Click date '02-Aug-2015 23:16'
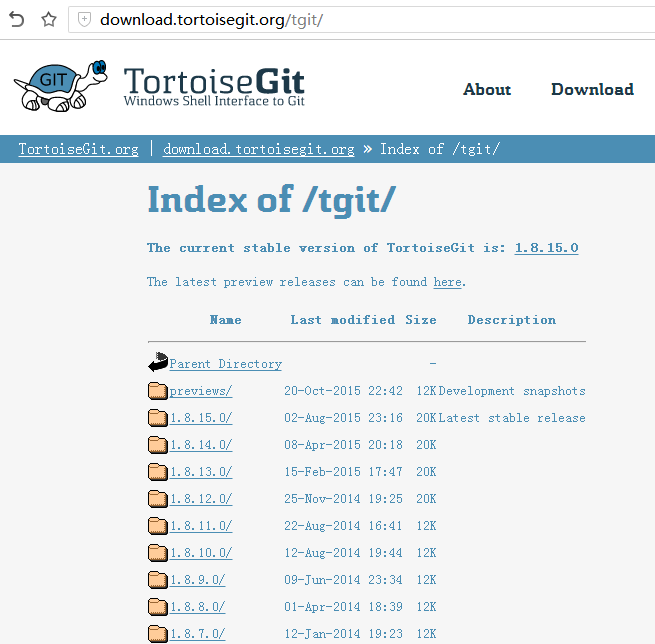This screenshot has height=644, width=655. (x=343, y=418)
